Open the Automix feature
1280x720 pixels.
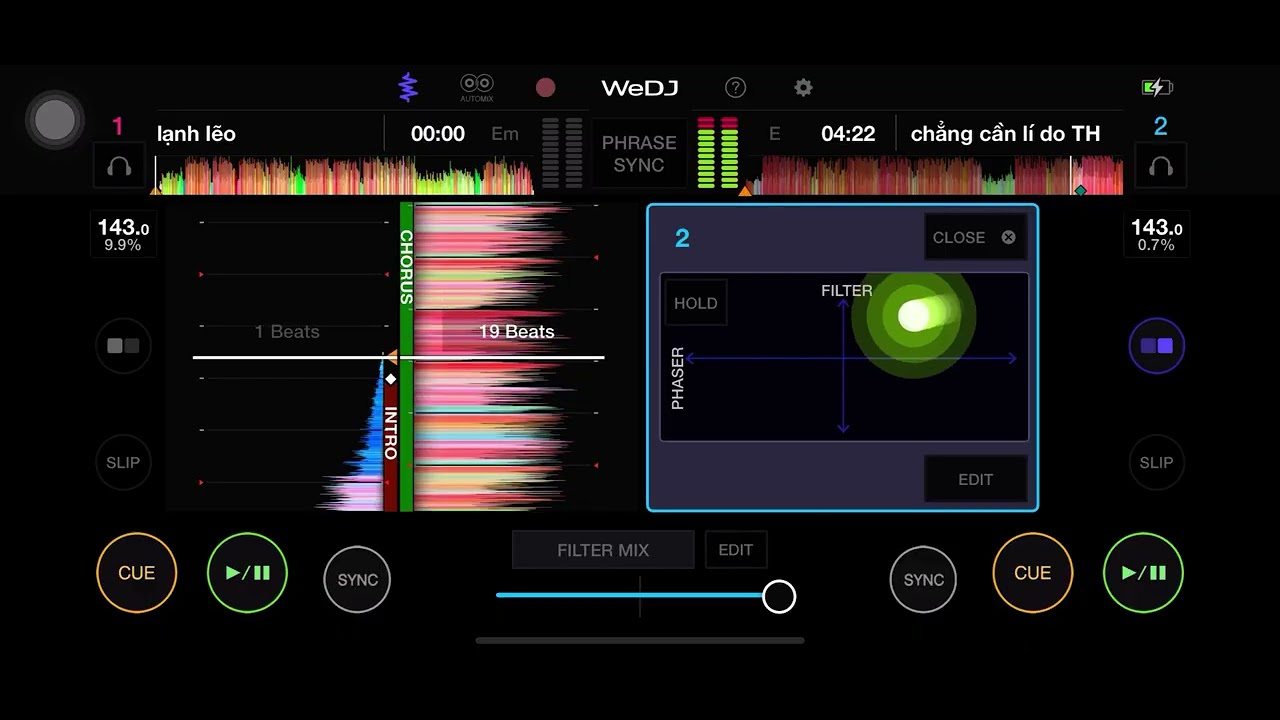point(477,88)
